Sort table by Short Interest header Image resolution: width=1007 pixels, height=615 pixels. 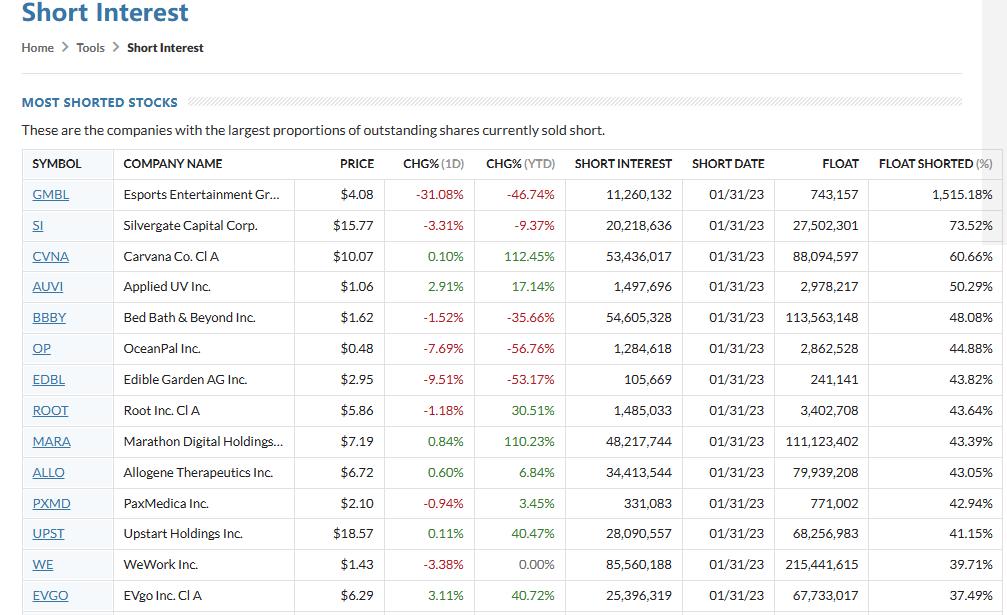623,163
